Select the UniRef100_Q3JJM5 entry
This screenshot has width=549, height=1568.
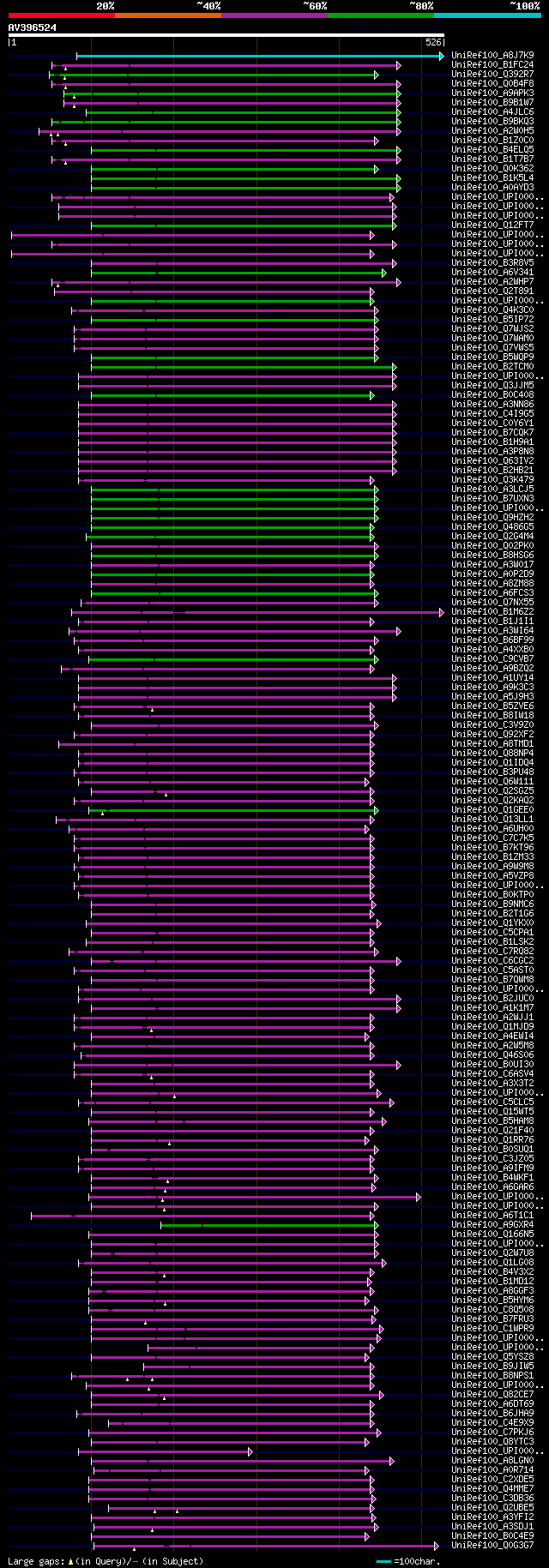point(492,386)
